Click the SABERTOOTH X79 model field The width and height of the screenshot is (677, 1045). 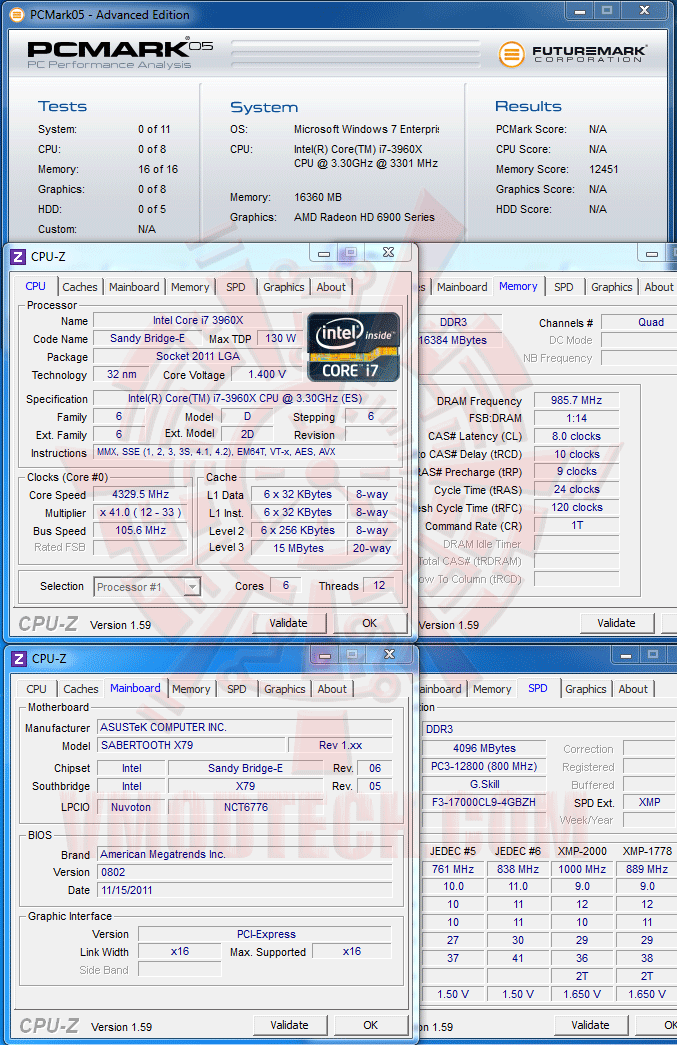pyautogui.click(x=191, y=745)
